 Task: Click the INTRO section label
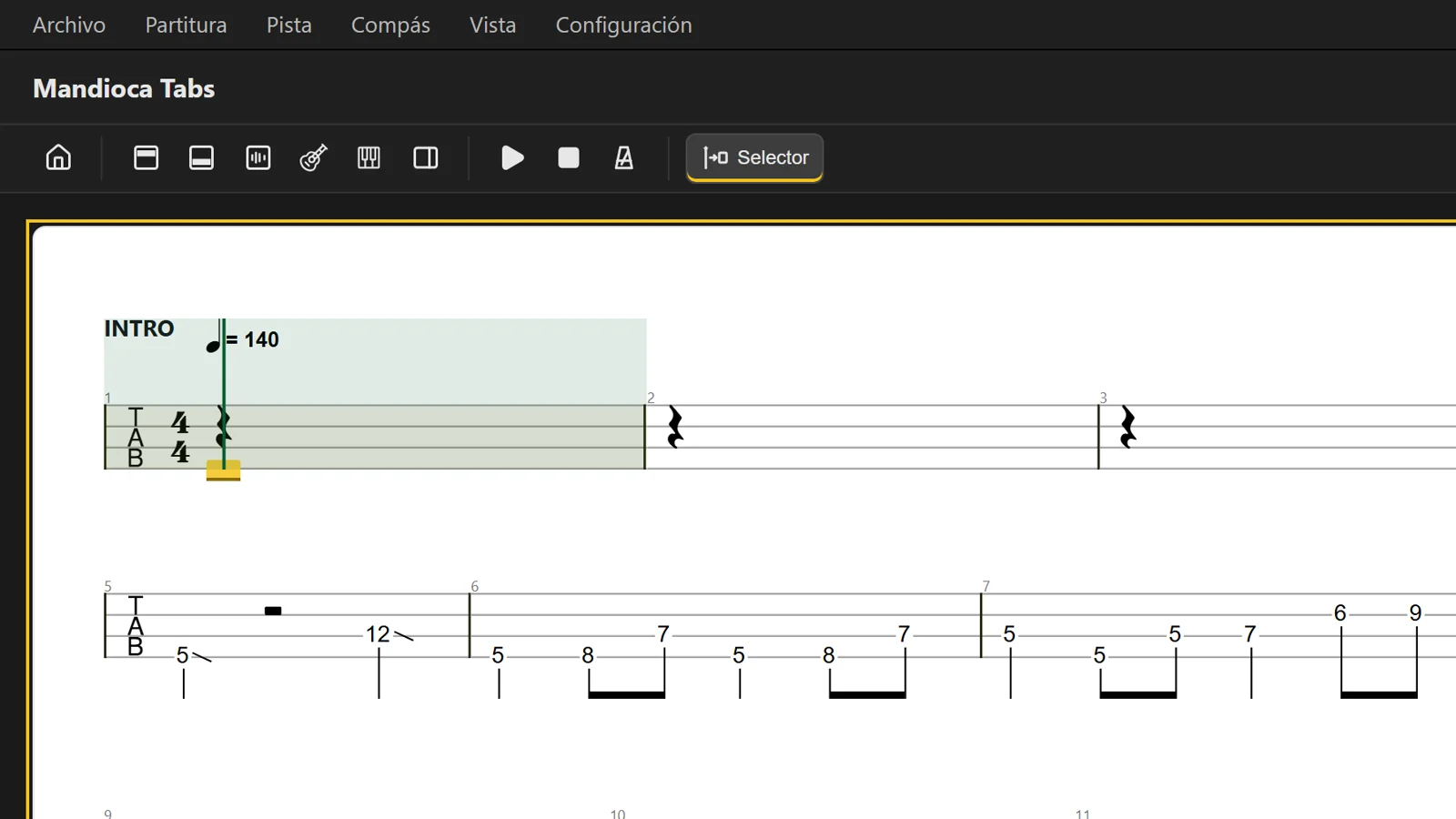pyautogui.click(x=139, y=329)
